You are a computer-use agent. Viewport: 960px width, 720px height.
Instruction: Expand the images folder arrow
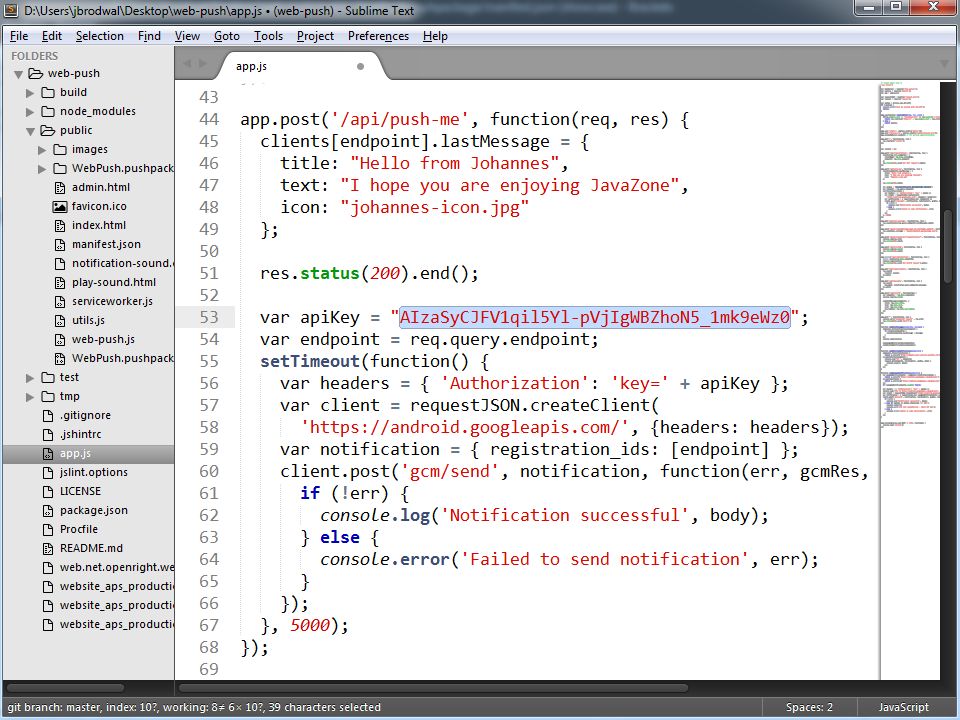click(x=42, y=150)
